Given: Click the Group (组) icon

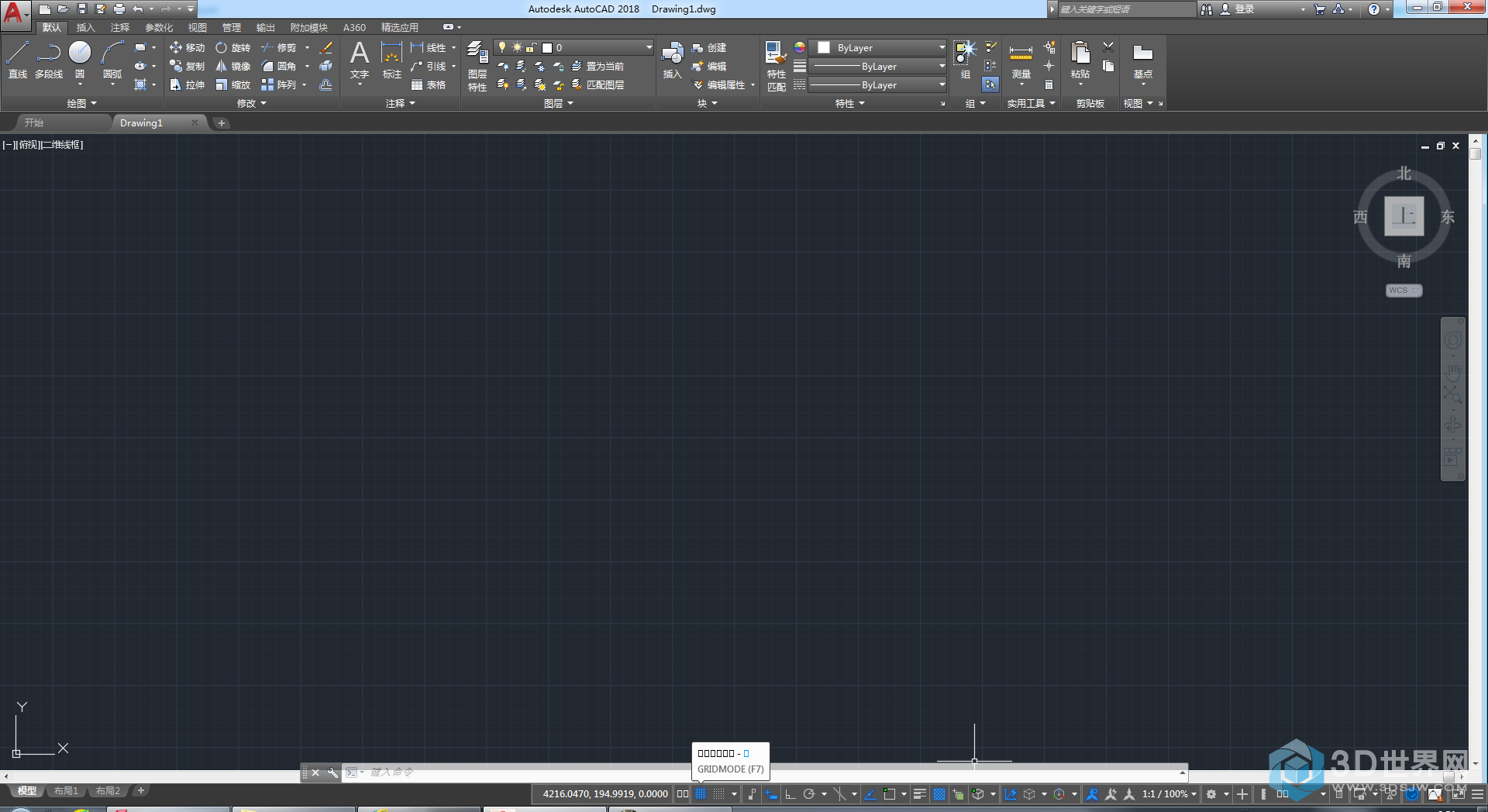Looking at the screenshot, I should coord(965,60).
